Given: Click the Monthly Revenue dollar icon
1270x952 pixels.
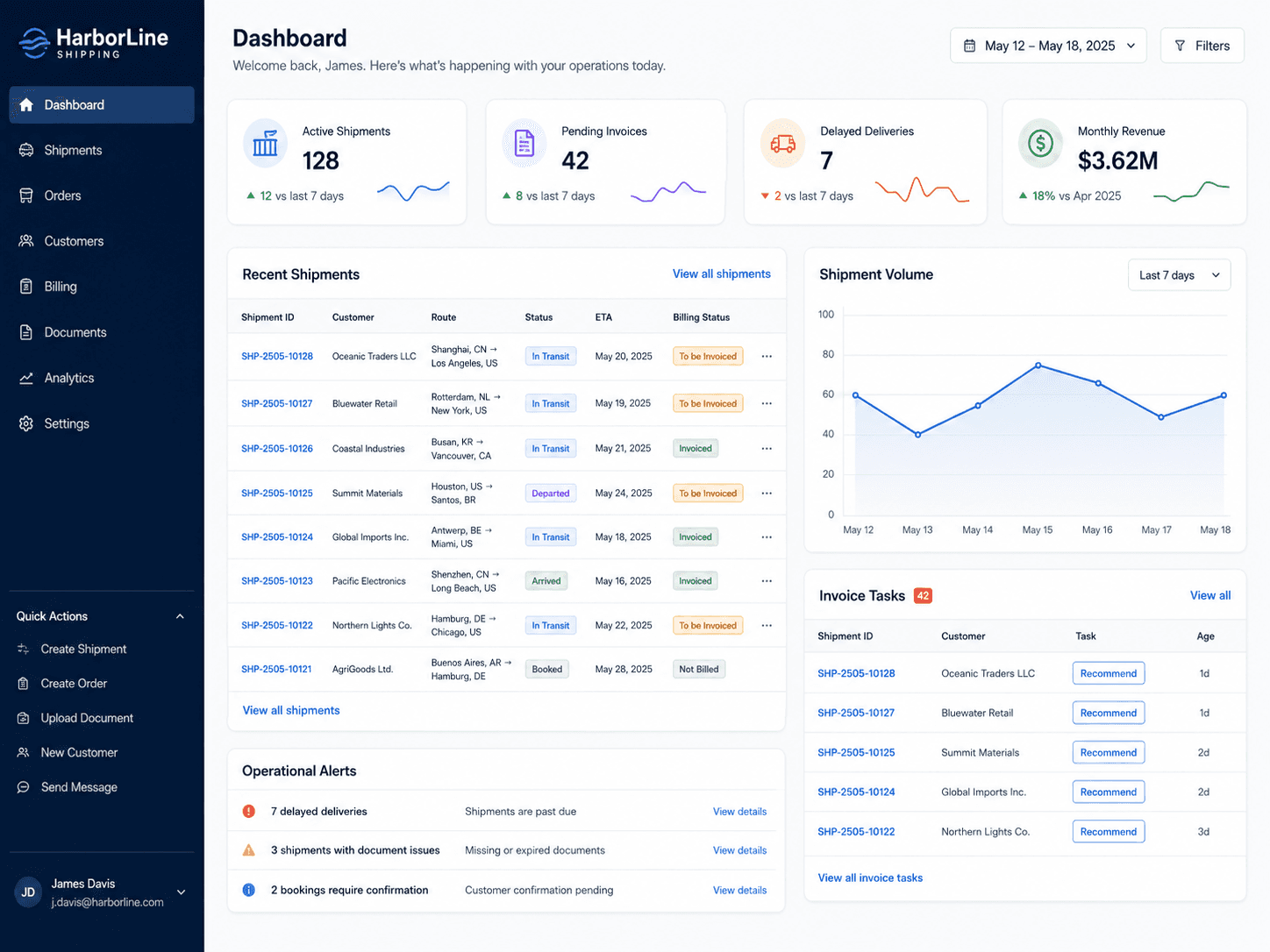Looking at the screenshot, I should [1040, 143].
